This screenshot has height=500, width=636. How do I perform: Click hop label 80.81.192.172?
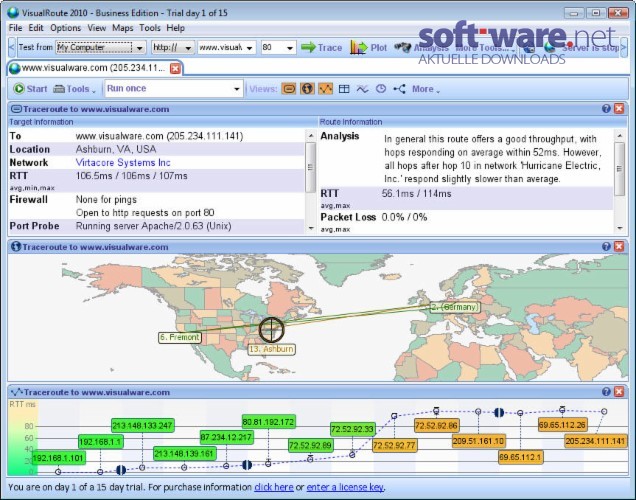click(x=268, y=422)
